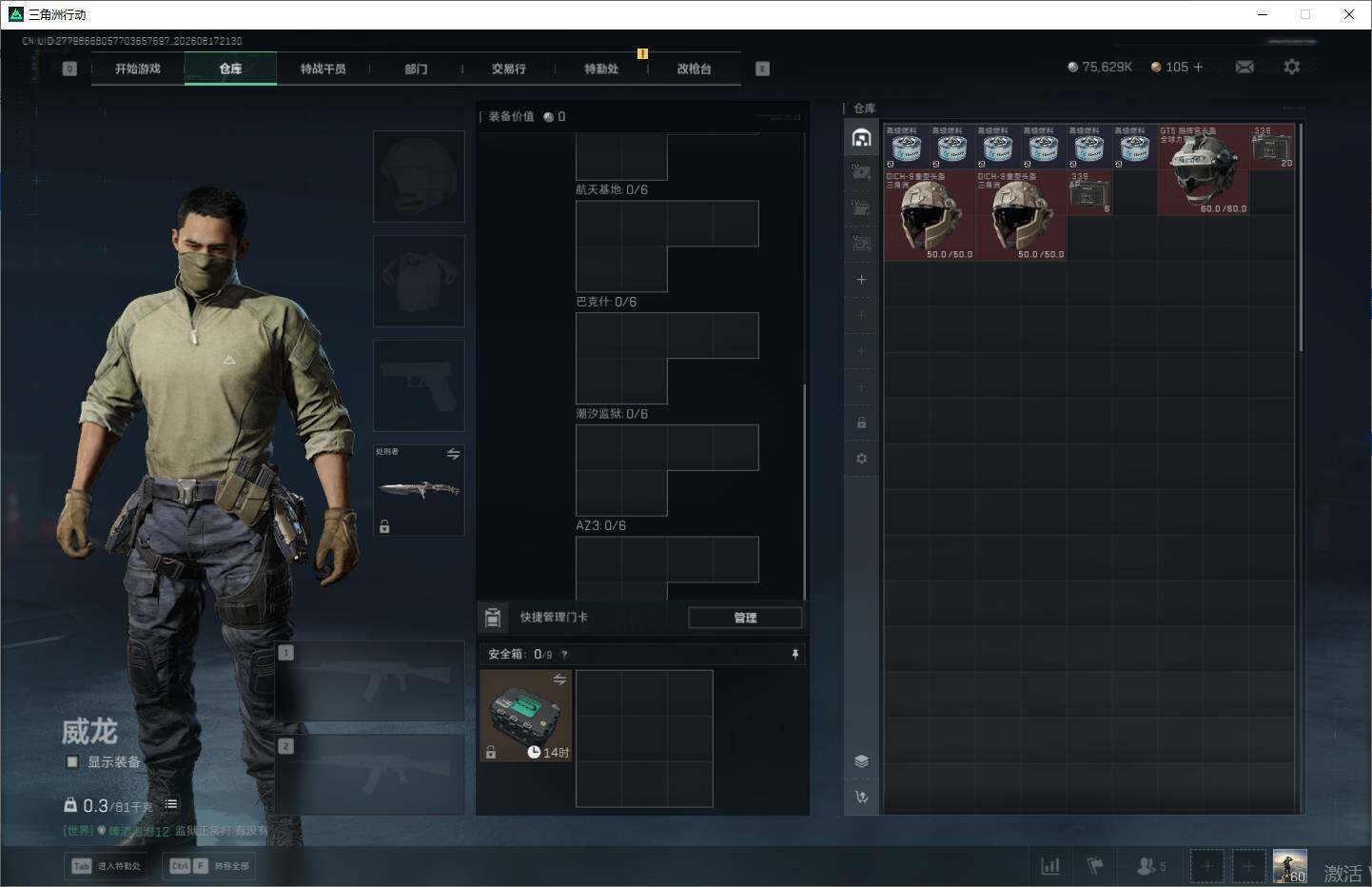Image resolution: width=1372 pixels, height=887 pixels.
Task: Click the Q previous-tab key icon
Action: 69,69
